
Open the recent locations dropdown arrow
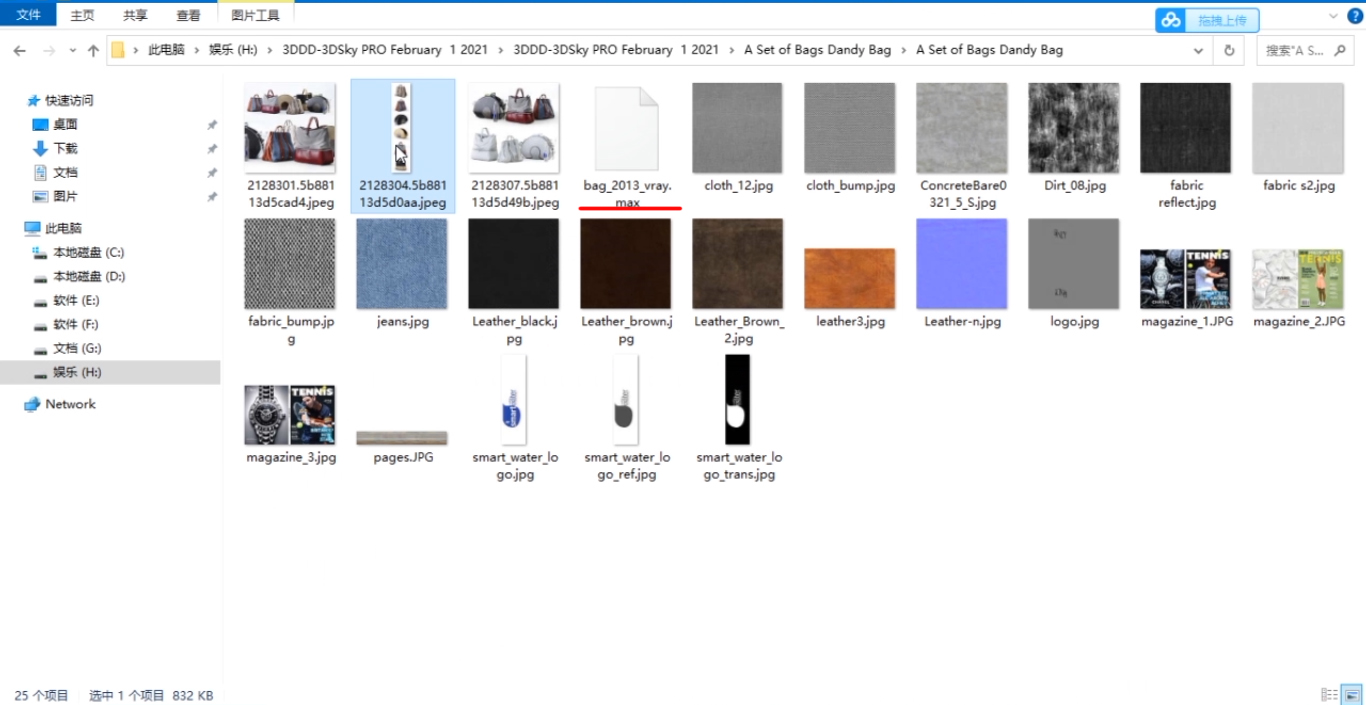(72, 50)
